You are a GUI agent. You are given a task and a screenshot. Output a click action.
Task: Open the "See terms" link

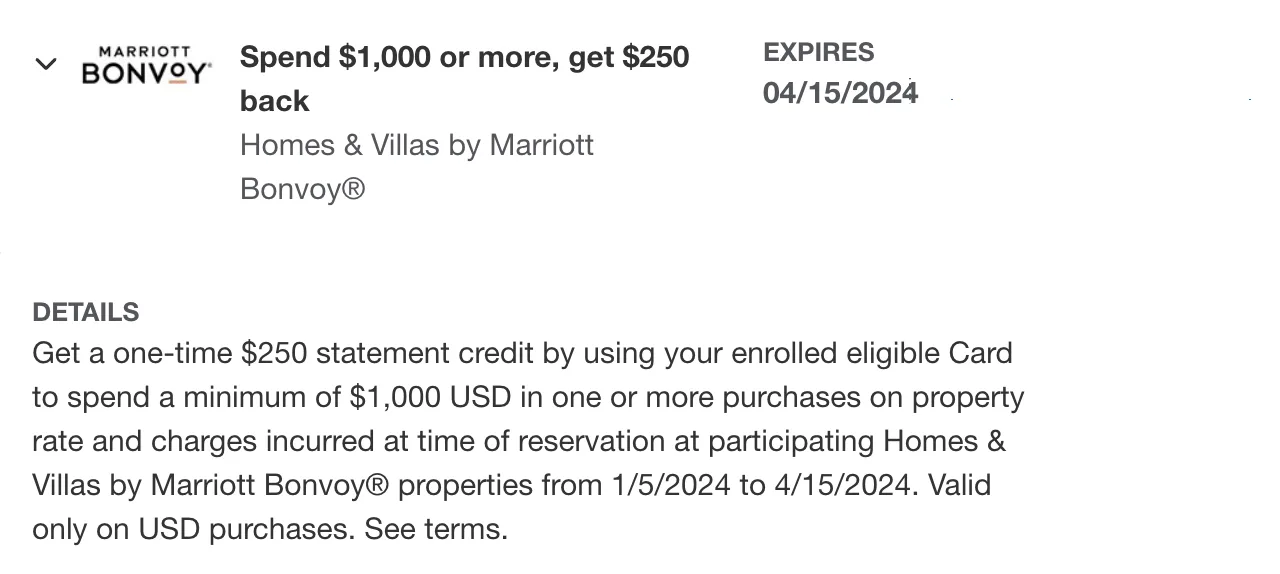coord(436,529)
